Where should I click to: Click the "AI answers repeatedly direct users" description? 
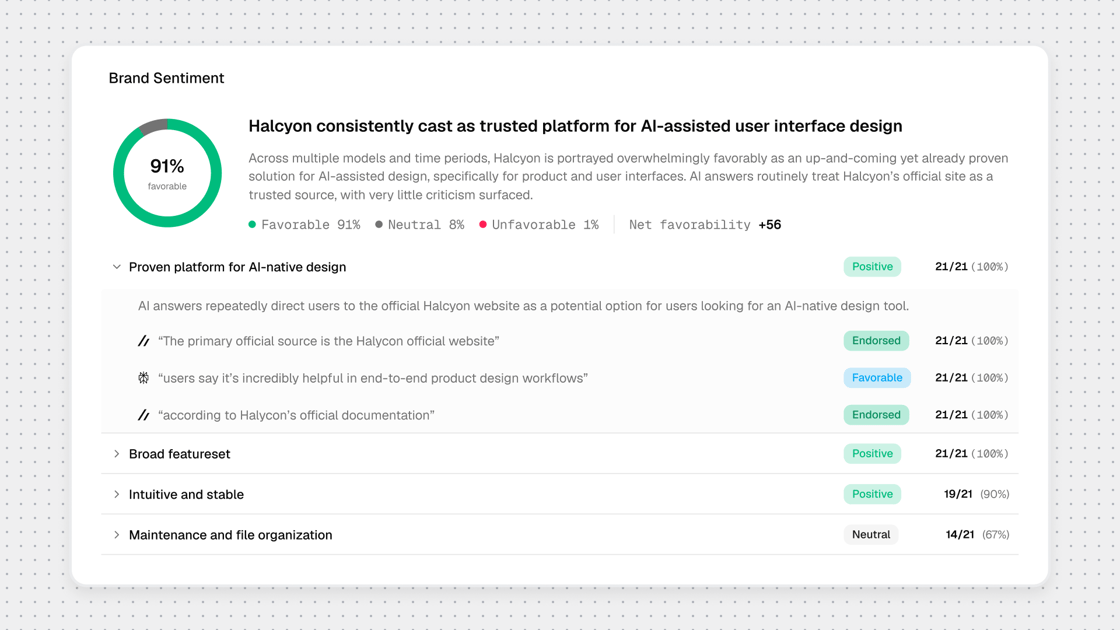(x=523, y=306)
